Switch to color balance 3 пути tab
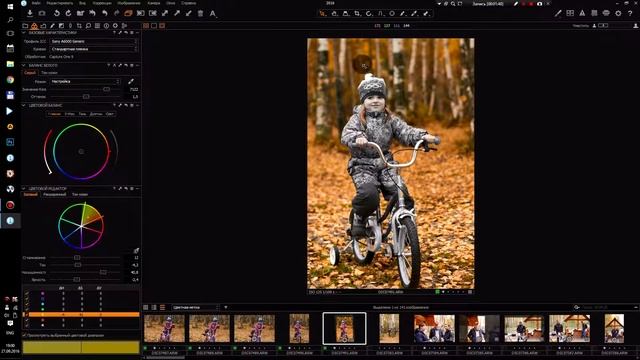The width and height of the screenshot is (640, 360). (x=70, y=114)
